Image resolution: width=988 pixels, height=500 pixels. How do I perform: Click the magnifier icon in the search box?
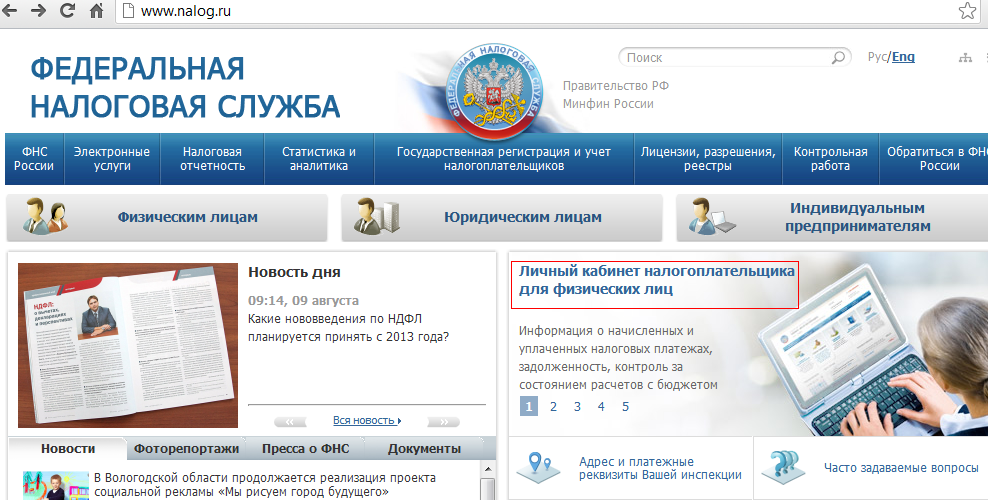tap(838, 58)
